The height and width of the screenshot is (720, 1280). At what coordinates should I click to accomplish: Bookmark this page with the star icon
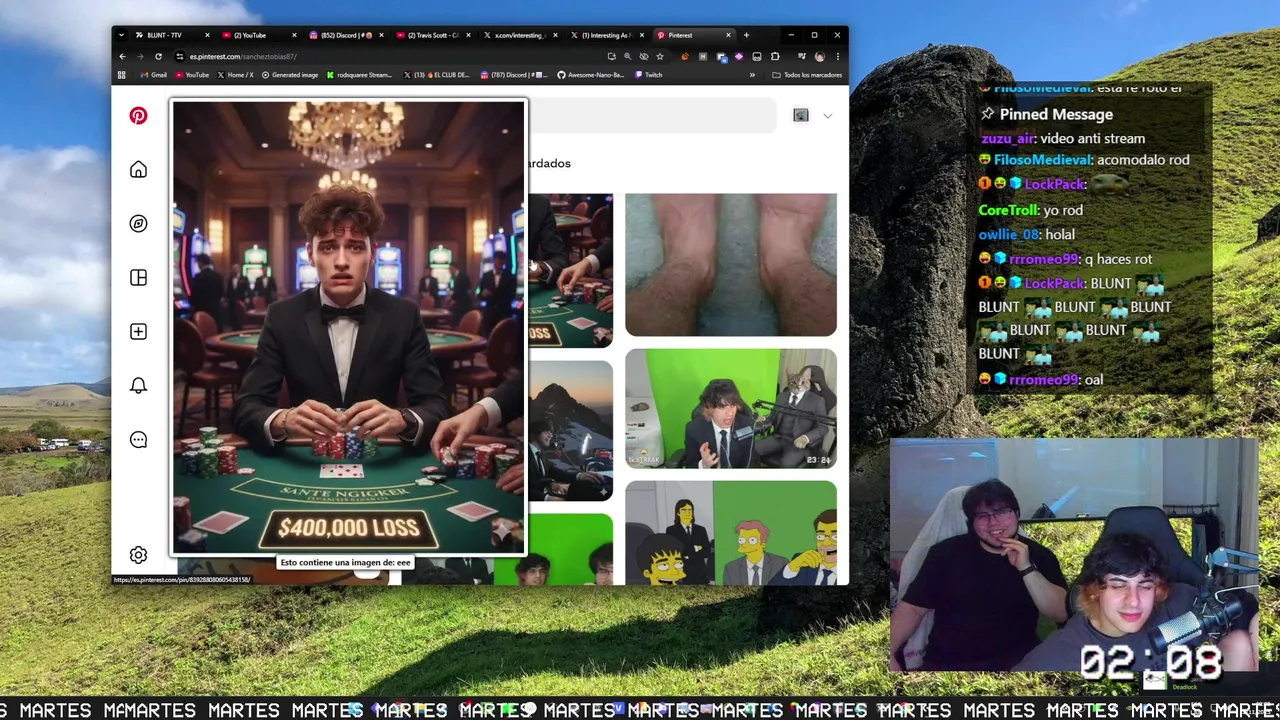coord(660,56)
